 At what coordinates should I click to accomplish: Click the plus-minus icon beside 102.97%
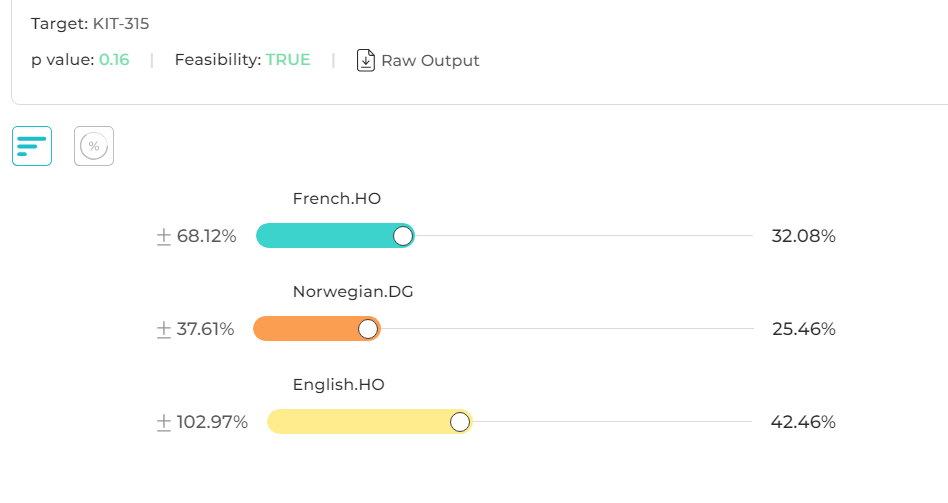tap(164, 422)
